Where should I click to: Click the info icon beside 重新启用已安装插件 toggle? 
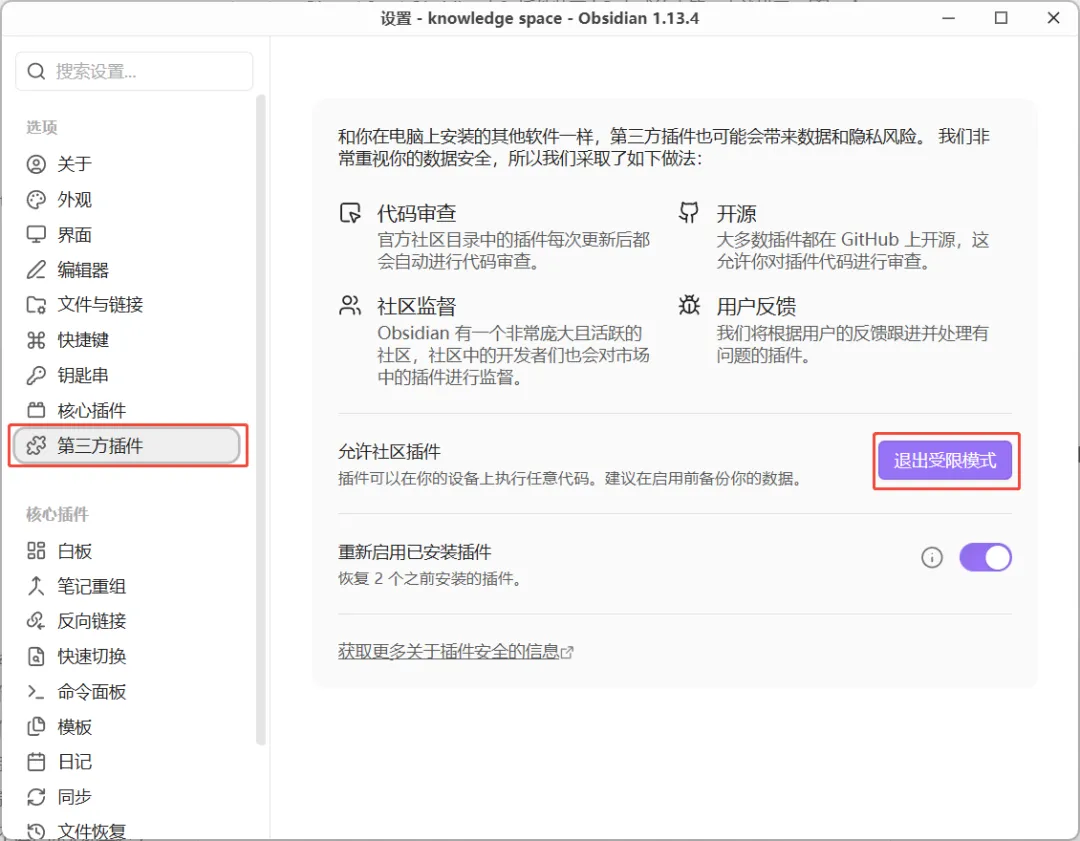[931, 557]
